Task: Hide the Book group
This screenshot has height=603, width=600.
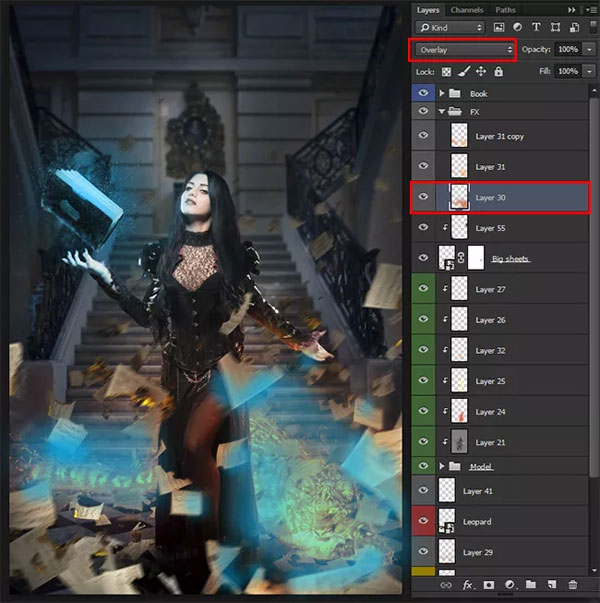Action: click(423, 93)
